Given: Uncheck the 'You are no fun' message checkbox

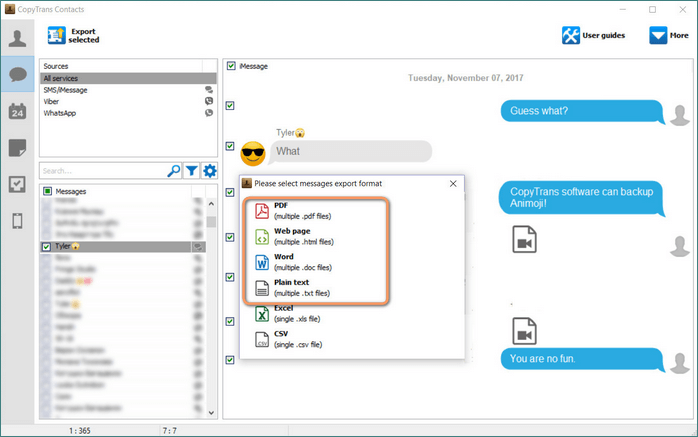Looking at the screenshot, I should pos(230,360).
